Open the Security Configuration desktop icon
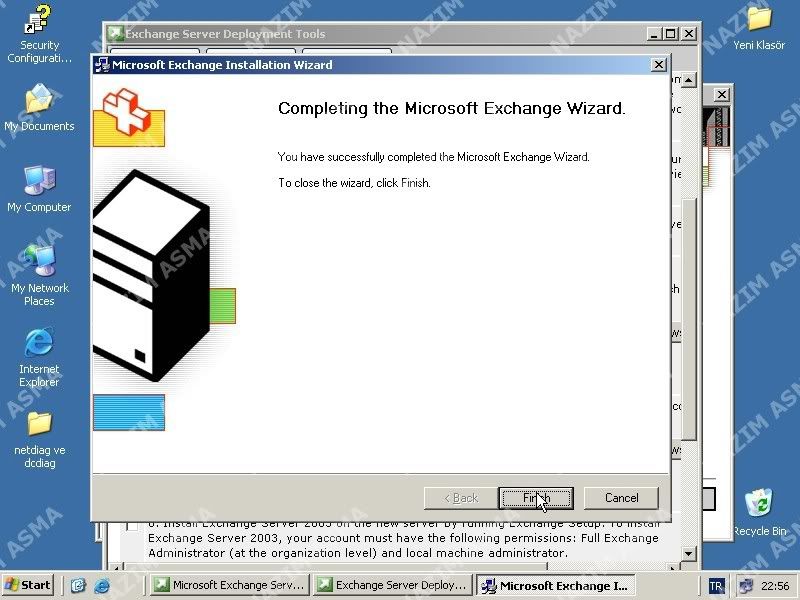The height and width of the screenshot is (600, 800). (x=39, y=34)
